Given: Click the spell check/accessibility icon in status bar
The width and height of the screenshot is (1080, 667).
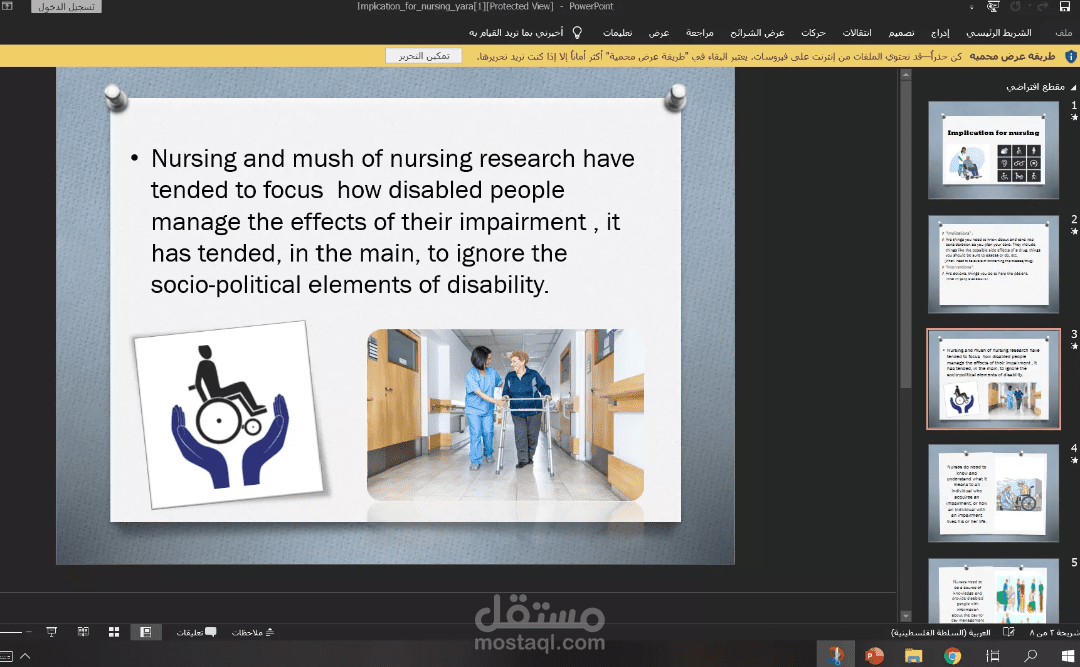Looking at the screenshot, I should click(1009, 632).
